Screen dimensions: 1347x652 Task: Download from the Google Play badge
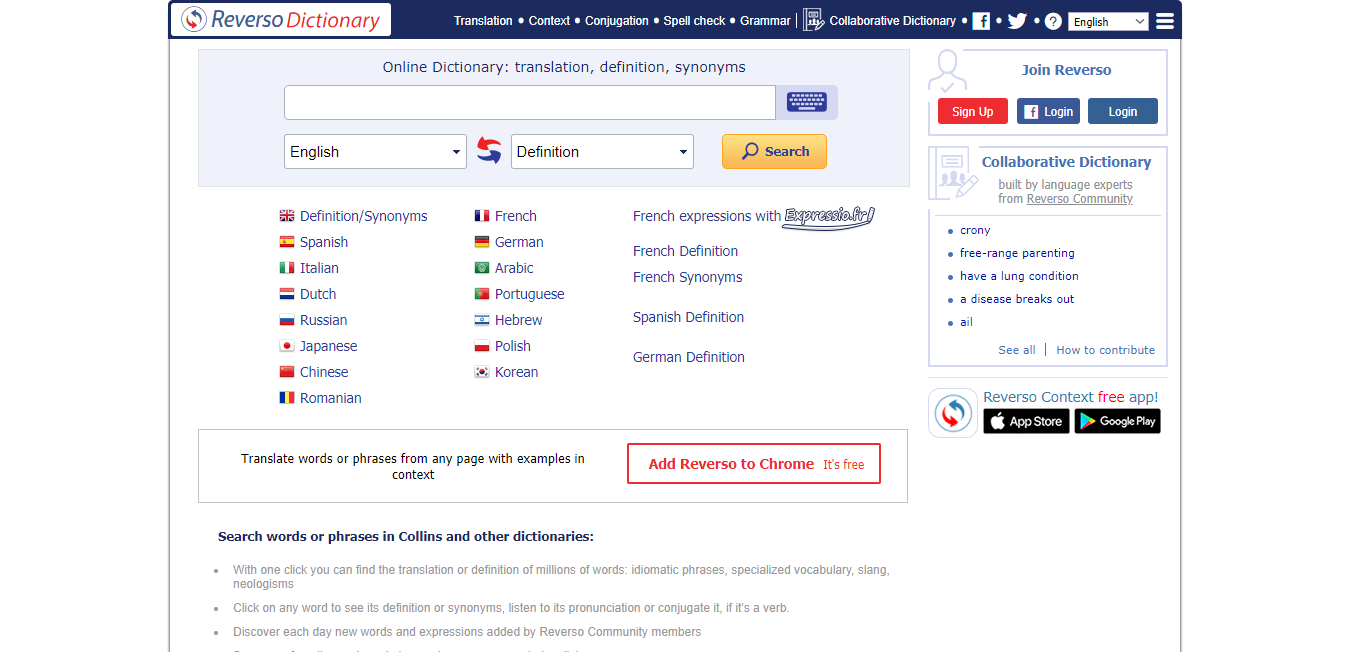click(1117, 421)
